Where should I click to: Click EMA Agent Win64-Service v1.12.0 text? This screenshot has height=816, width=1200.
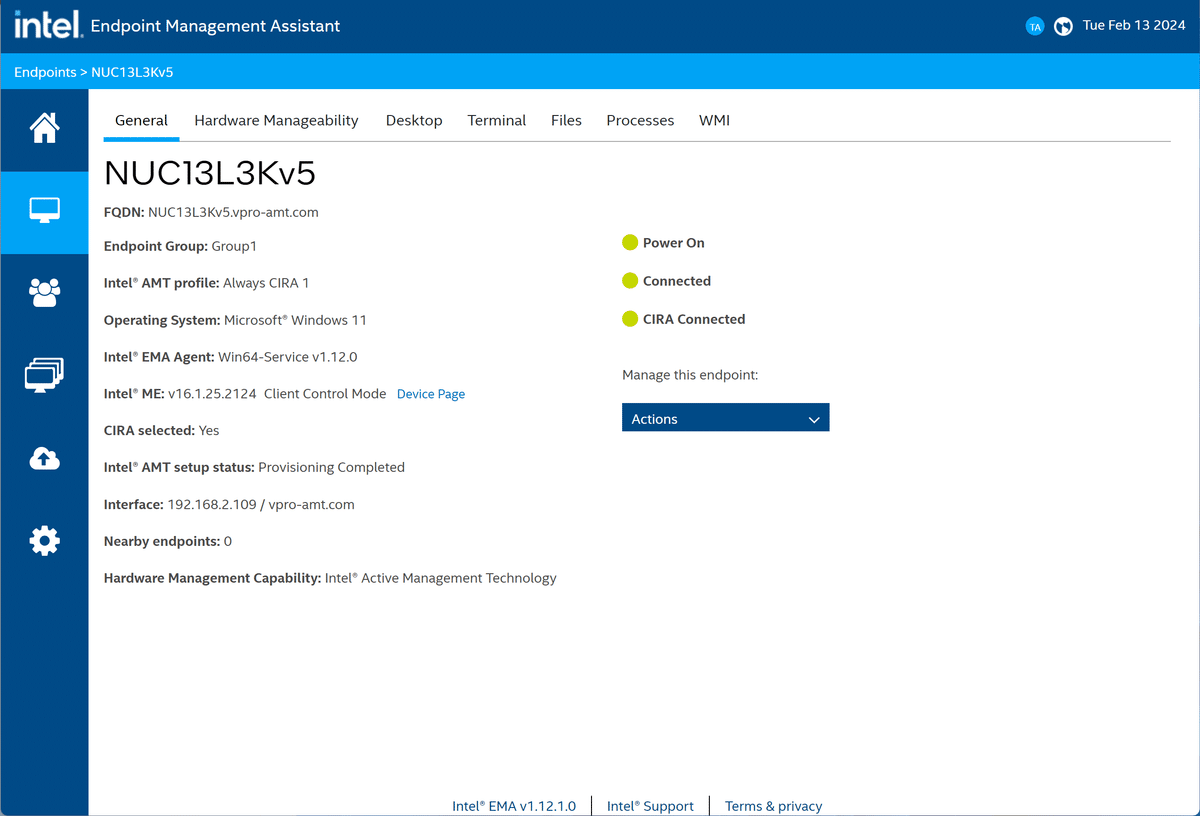point(288,357)
